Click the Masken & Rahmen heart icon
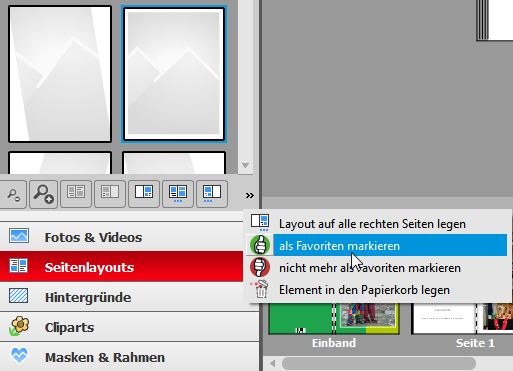This screenshot has width=513, height=371. tap(19, 355)
